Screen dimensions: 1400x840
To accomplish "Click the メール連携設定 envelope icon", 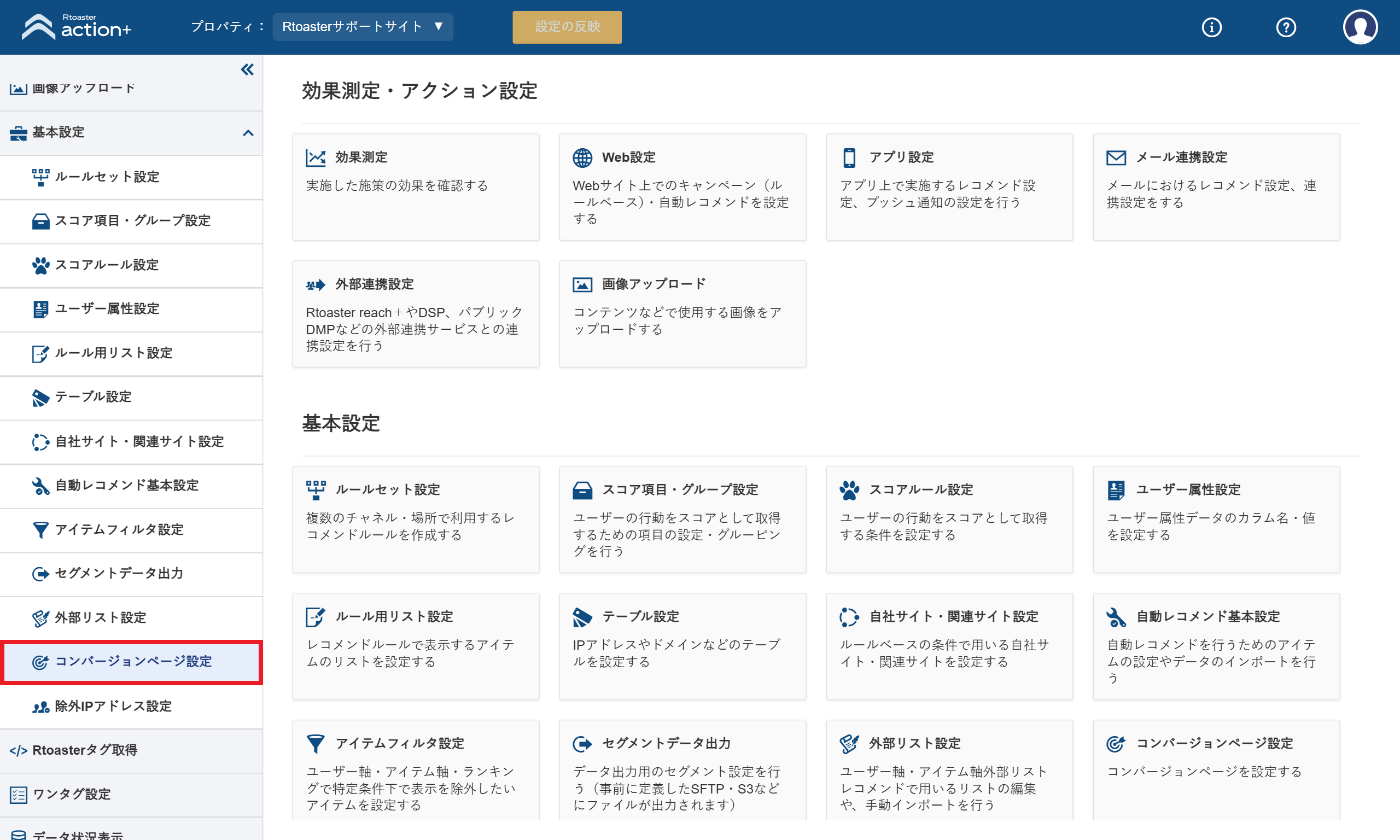I will 1116,157.
